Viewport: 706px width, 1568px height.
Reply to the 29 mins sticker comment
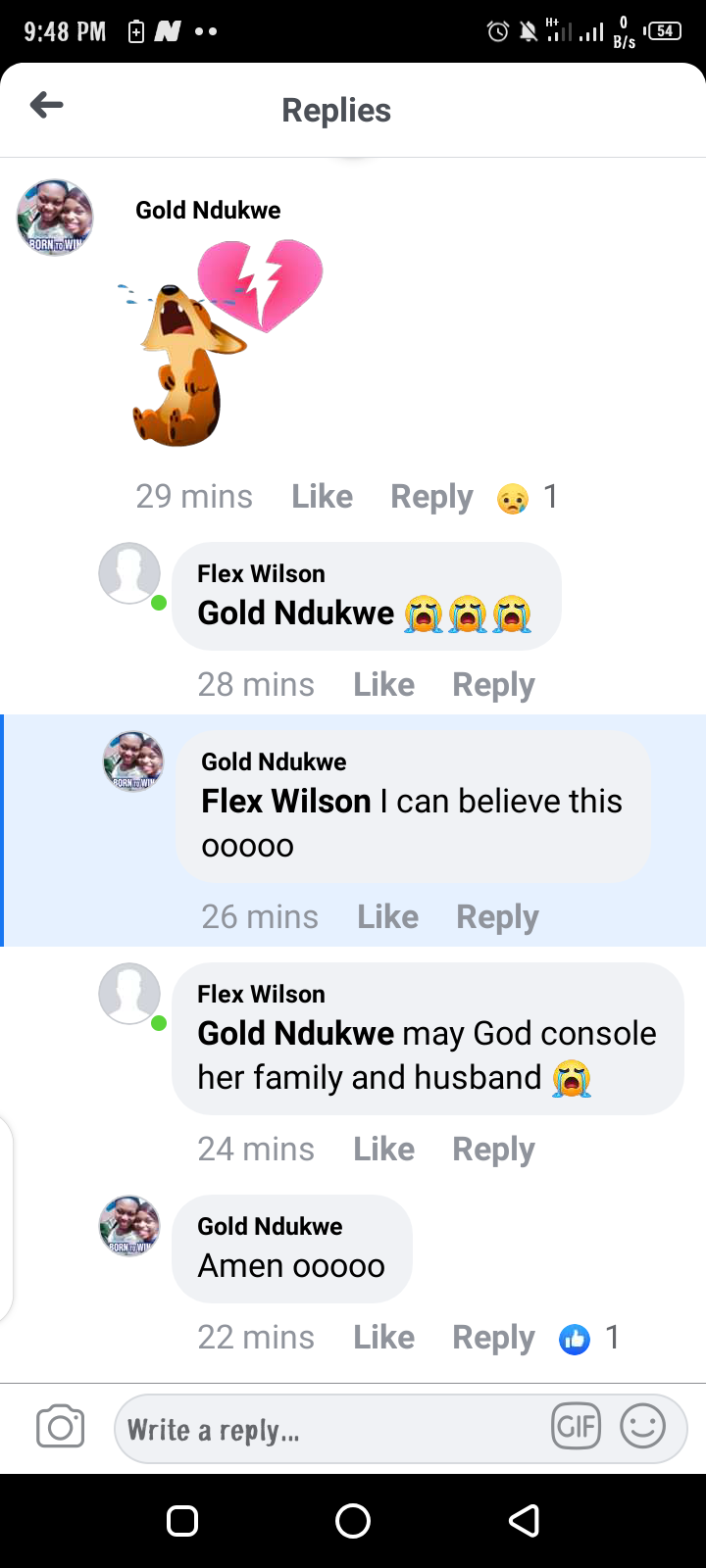431,497
